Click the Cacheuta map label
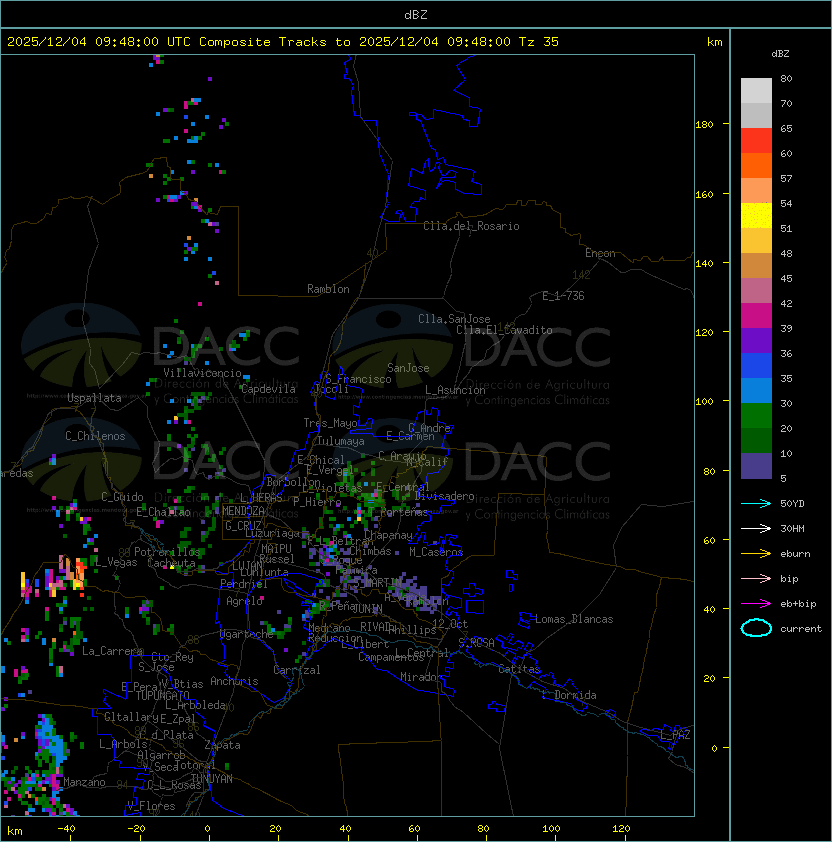The width and height of the screenshot is (832, 842). 171,563
